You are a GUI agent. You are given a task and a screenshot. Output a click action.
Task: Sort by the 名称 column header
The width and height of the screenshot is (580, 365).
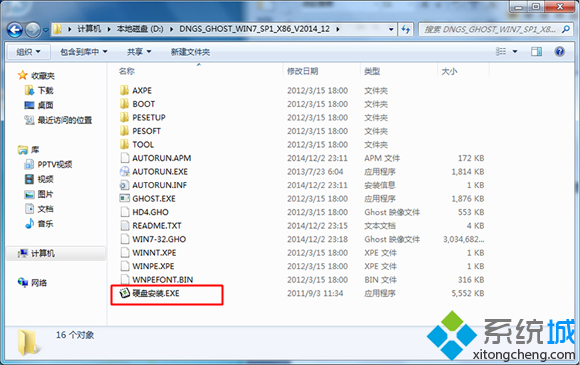(127, 71)
